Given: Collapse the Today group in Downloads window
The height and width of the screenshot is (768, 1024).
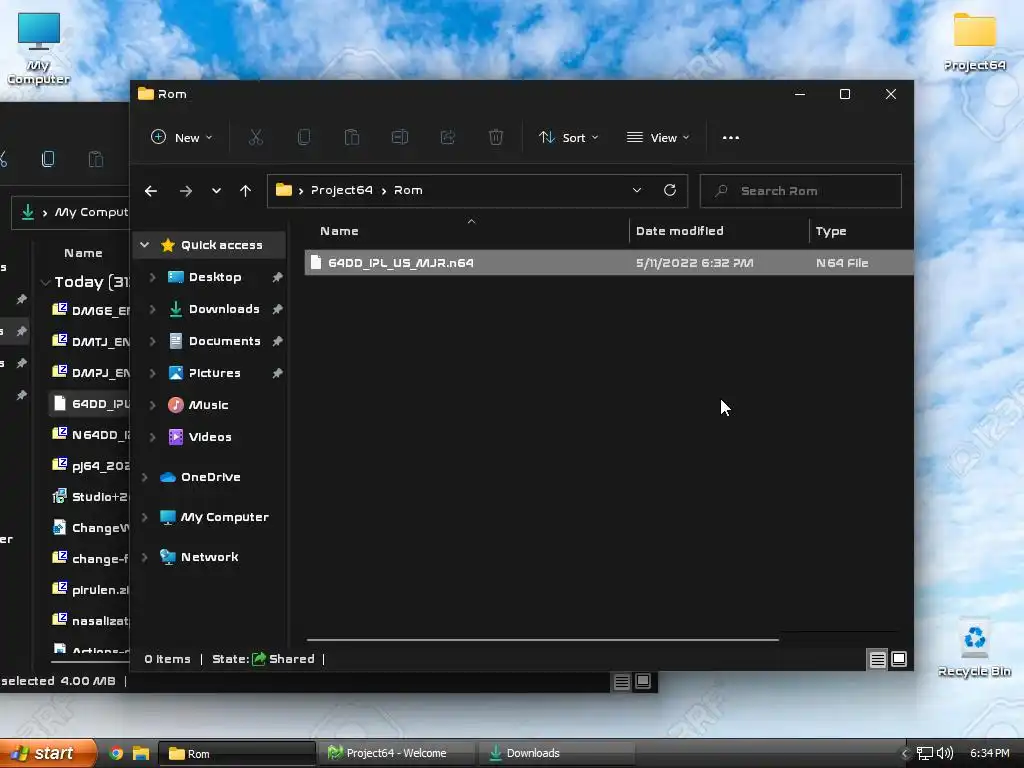Looking at the screenshot, I should [x=45, y=282].
